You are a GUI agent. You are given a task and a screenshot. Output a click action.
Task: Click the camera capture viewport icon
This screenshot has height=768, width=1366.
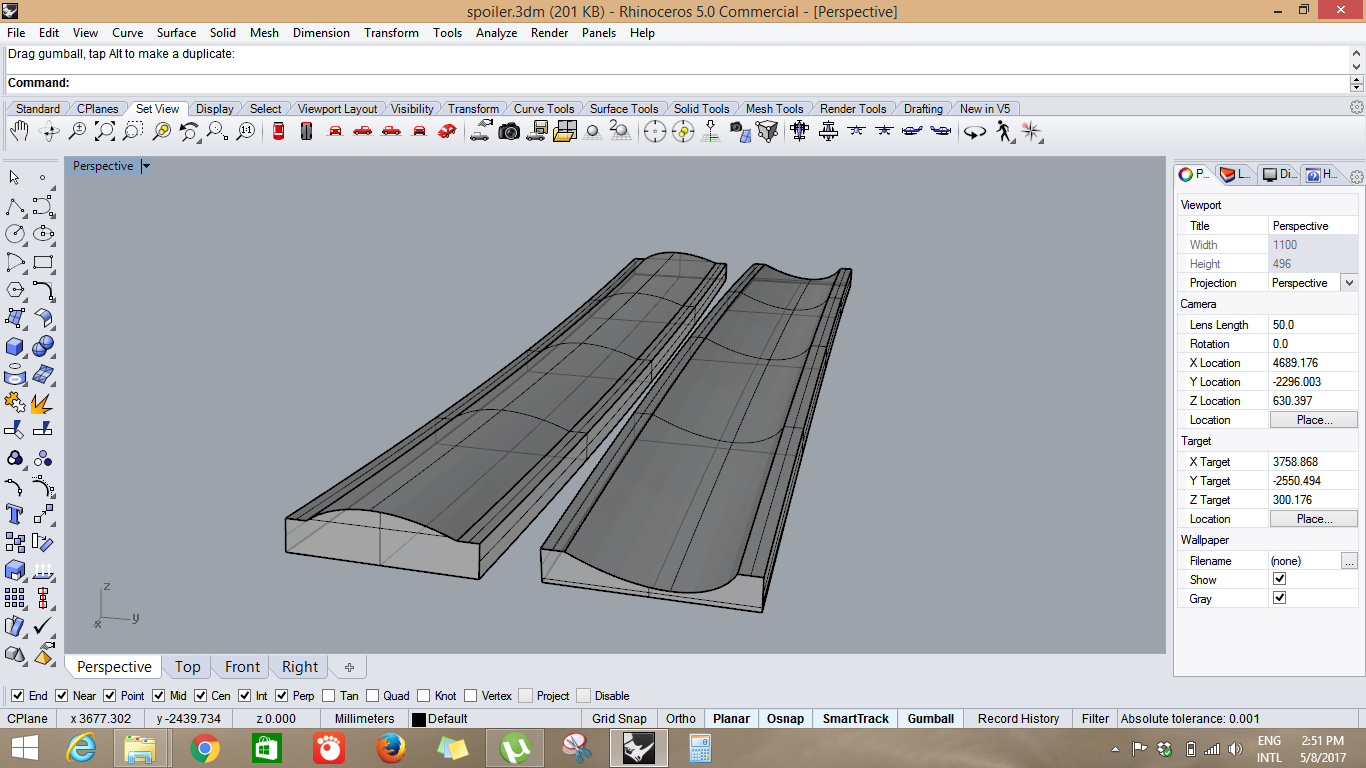[509, 131]
